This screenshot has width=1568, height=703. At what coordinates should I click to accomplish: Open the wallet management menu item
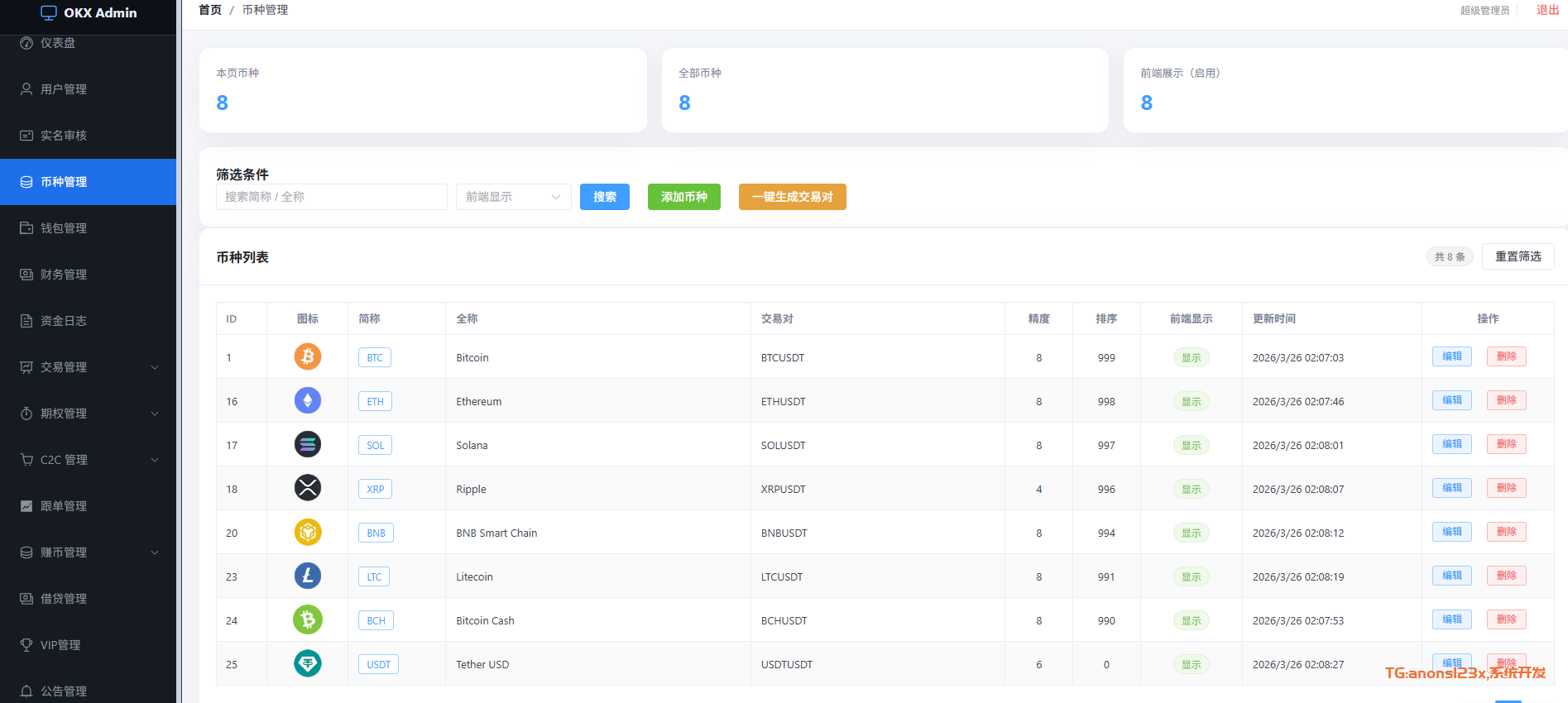(x=64, y=228)
